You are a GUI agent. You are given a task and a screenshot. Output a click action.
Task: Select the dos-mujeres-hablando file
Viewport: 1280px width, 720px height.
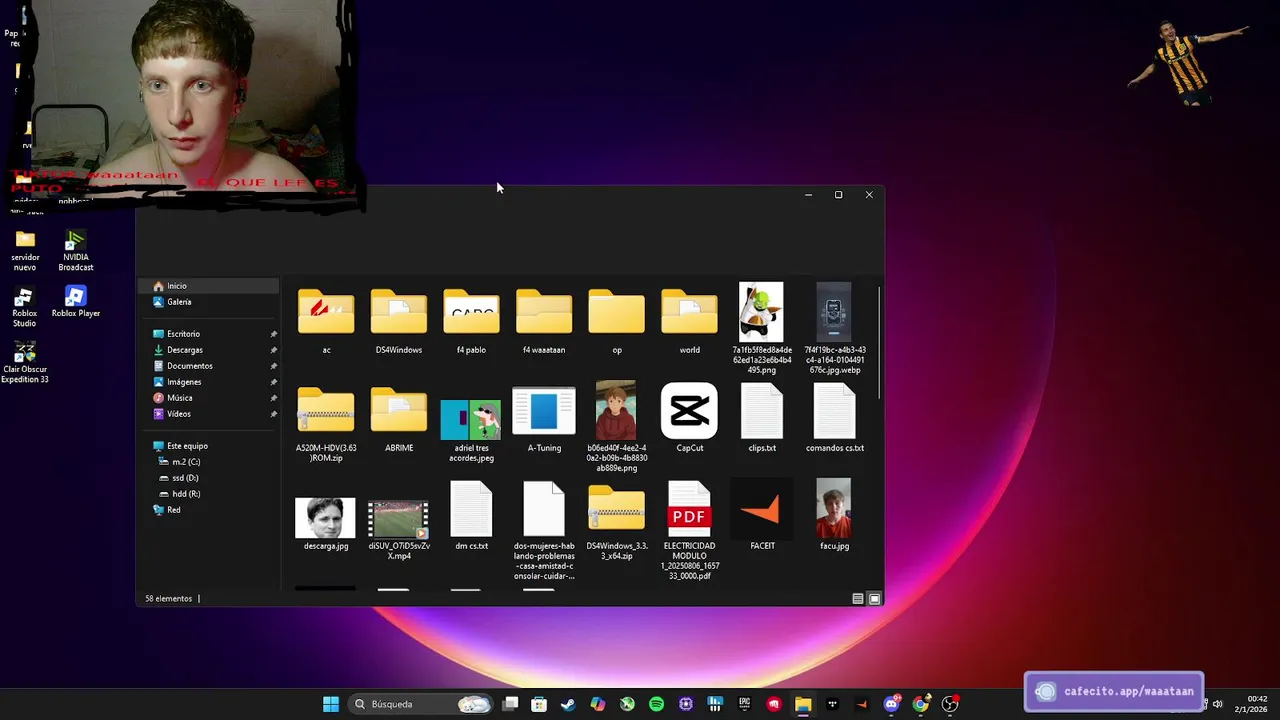[x=544, y=531]
